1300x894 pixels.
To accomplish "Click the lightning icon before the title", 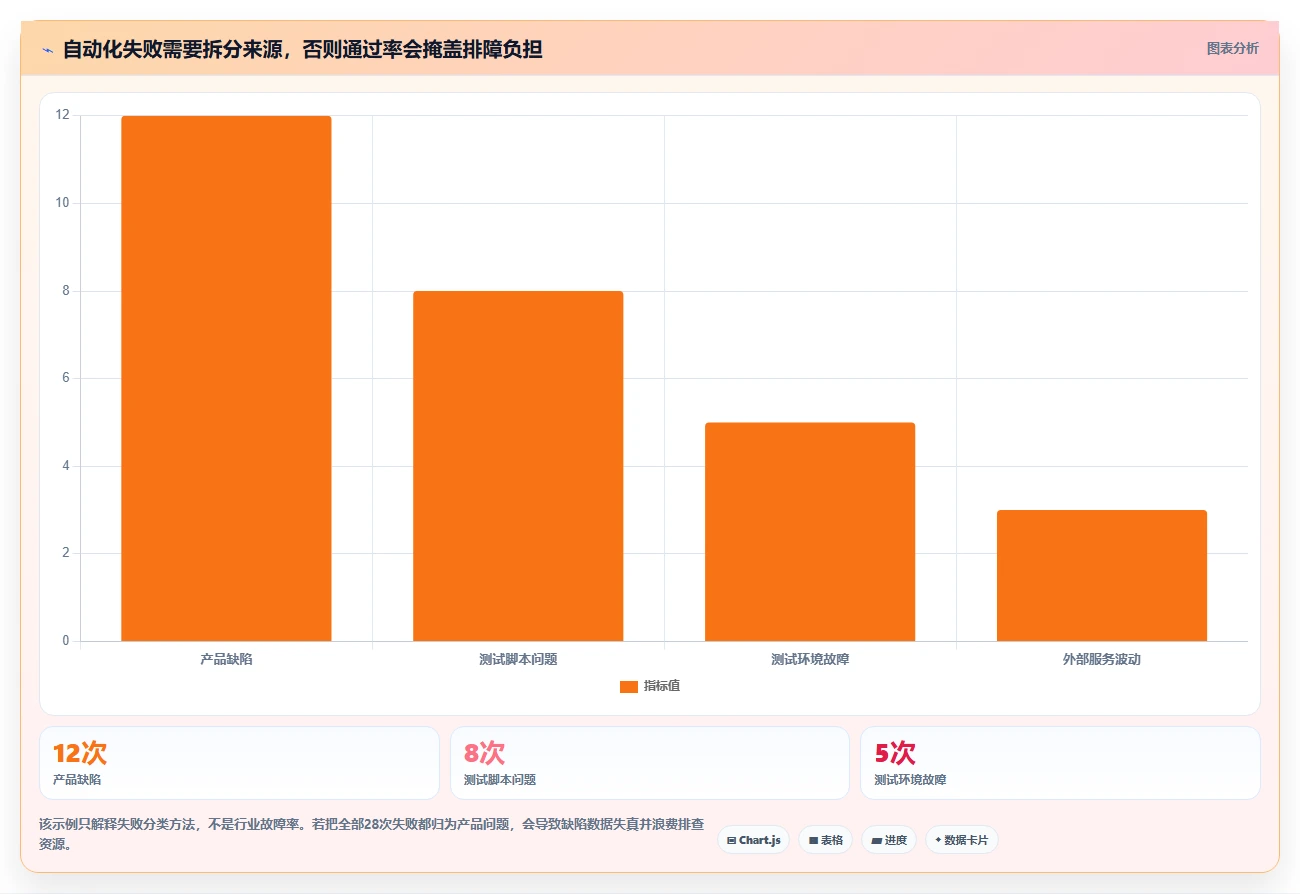I will pos(47,49).
